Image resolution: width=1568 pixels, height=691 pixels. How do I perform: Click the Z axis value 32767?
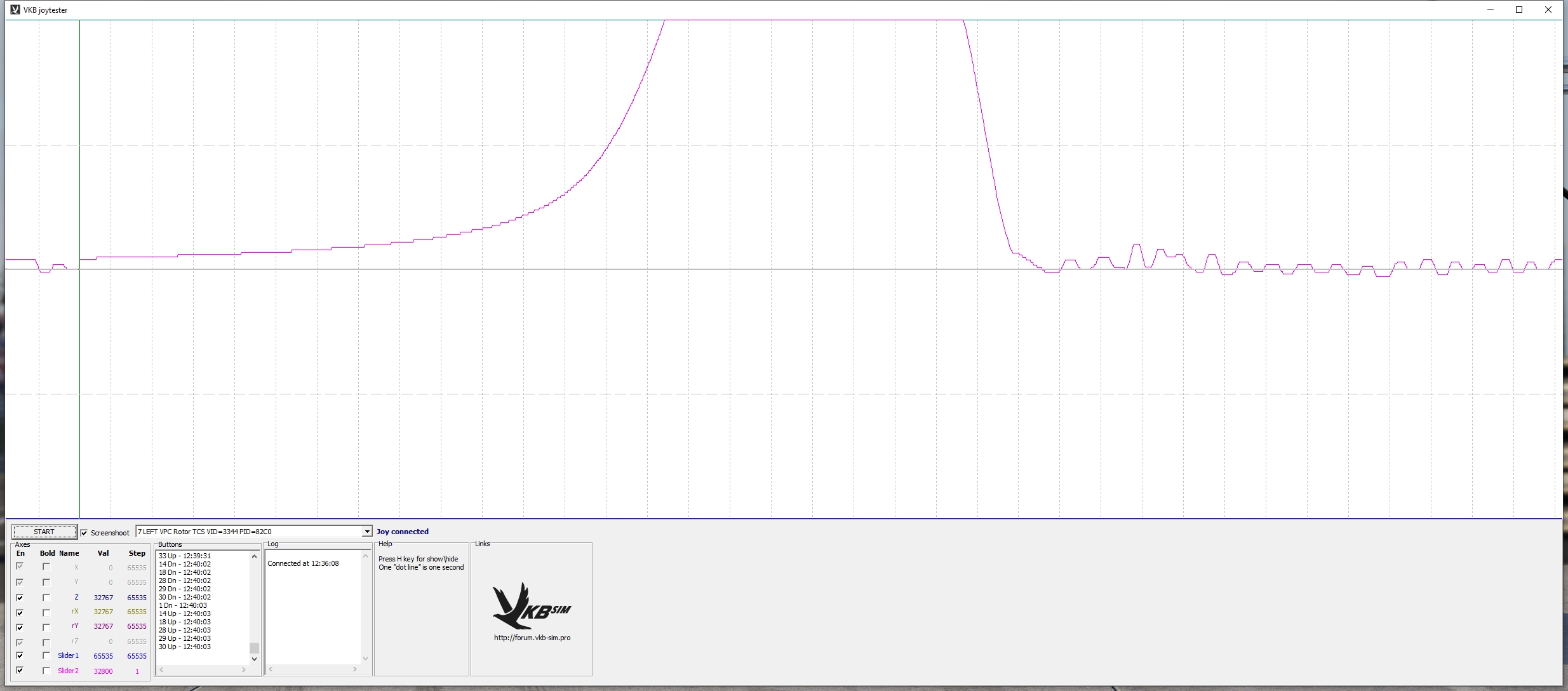103,598
